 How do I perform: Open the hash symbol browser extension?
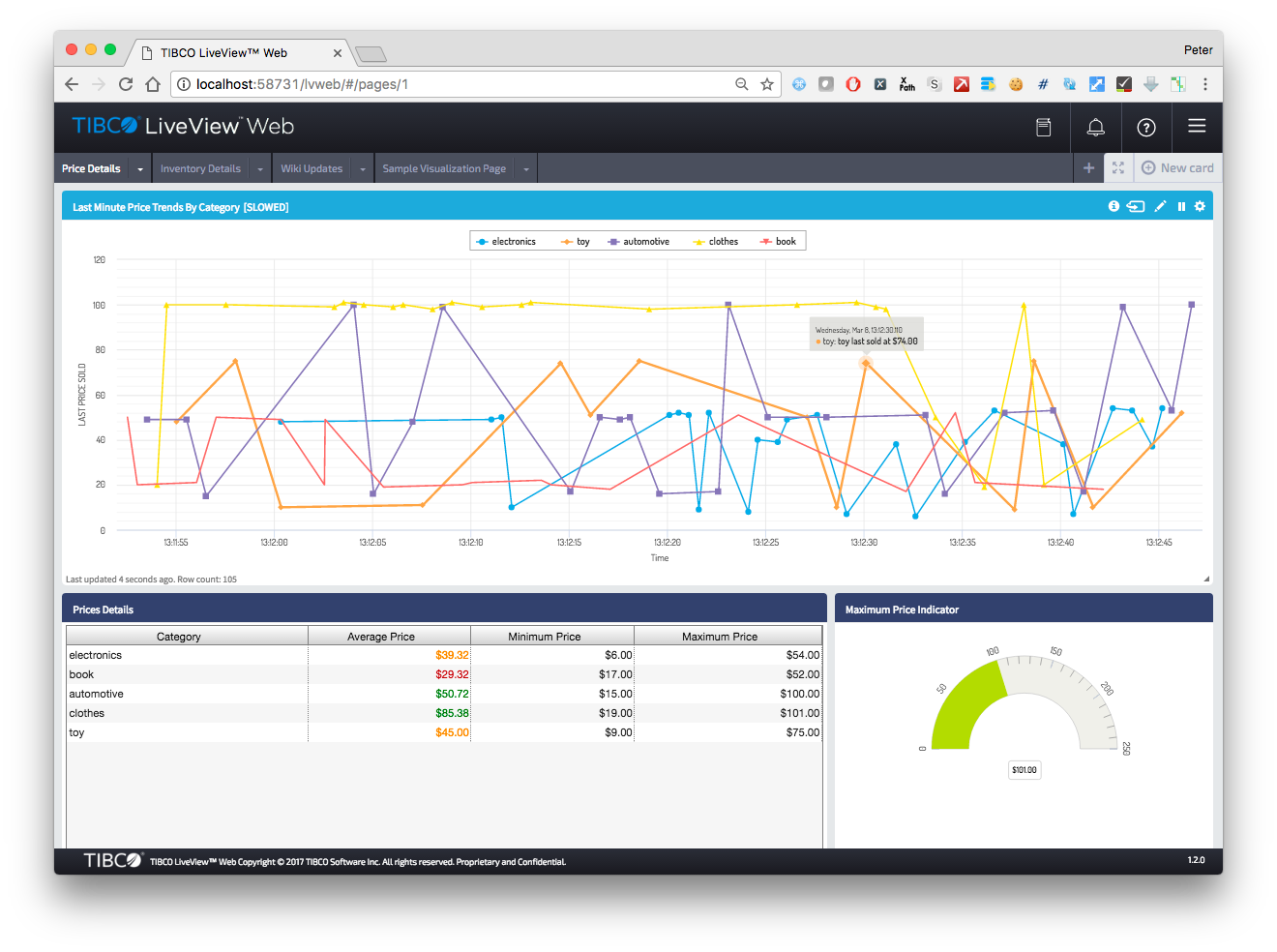[x=1043, y=84]
